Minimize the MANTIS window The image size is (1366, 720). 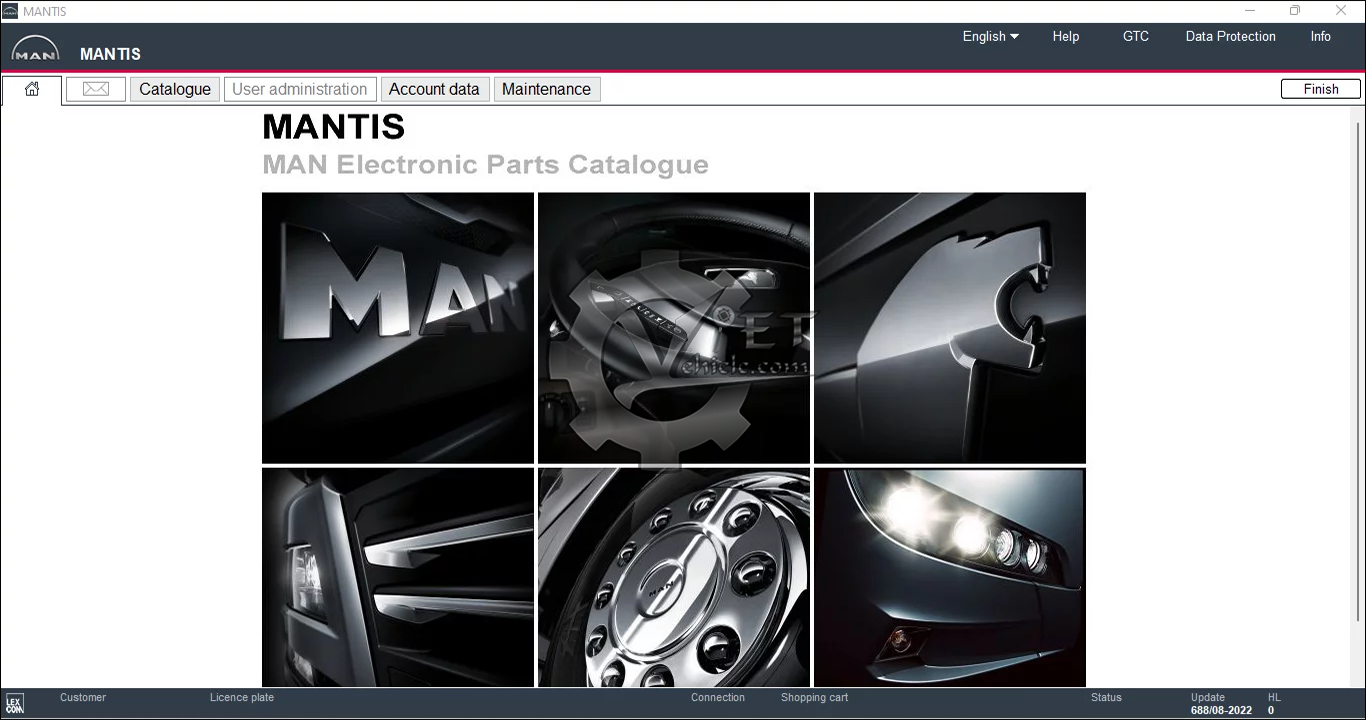1250,11
